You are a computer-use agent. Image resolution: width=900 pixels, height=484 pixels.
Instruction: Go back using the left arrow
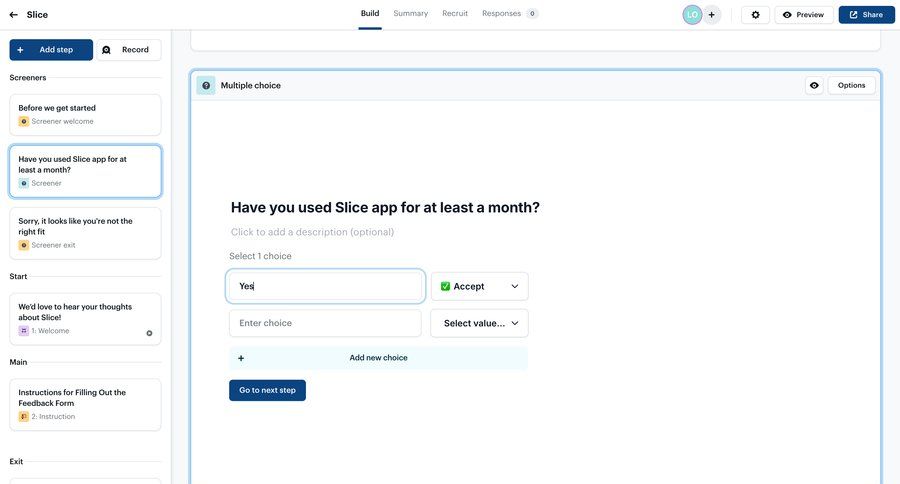[x=14, y=15]
